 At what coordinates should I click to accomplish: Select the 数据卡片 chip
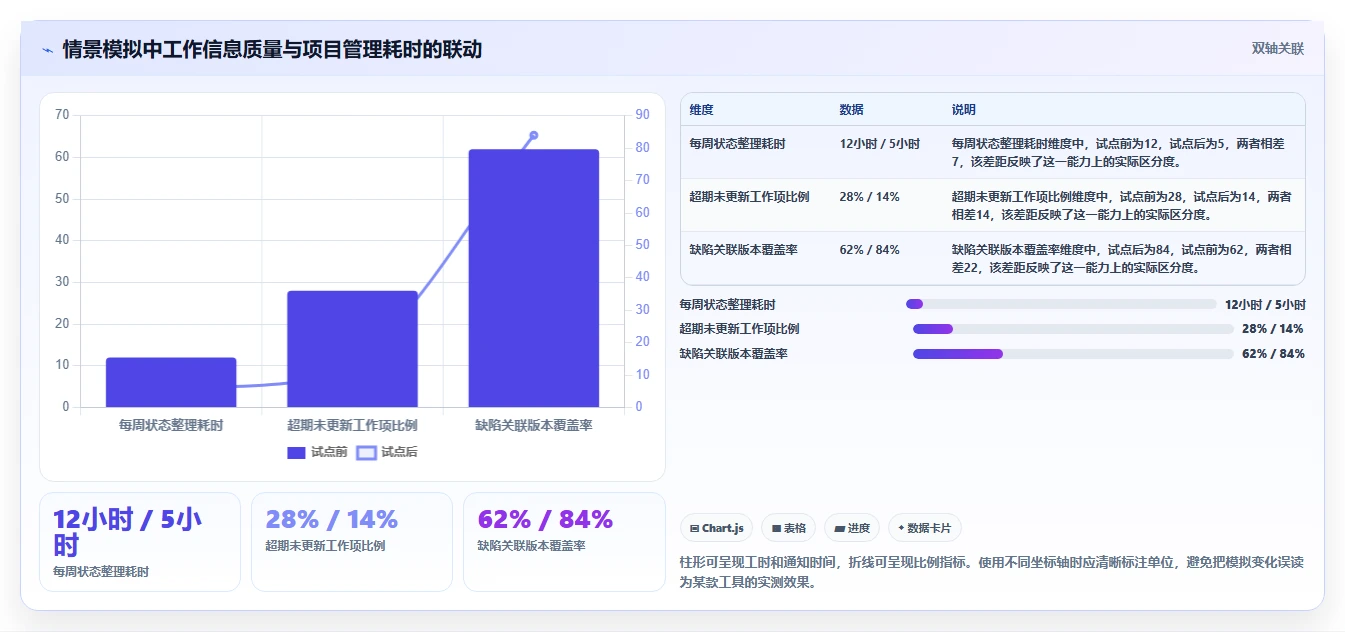(x=925, y=528)
